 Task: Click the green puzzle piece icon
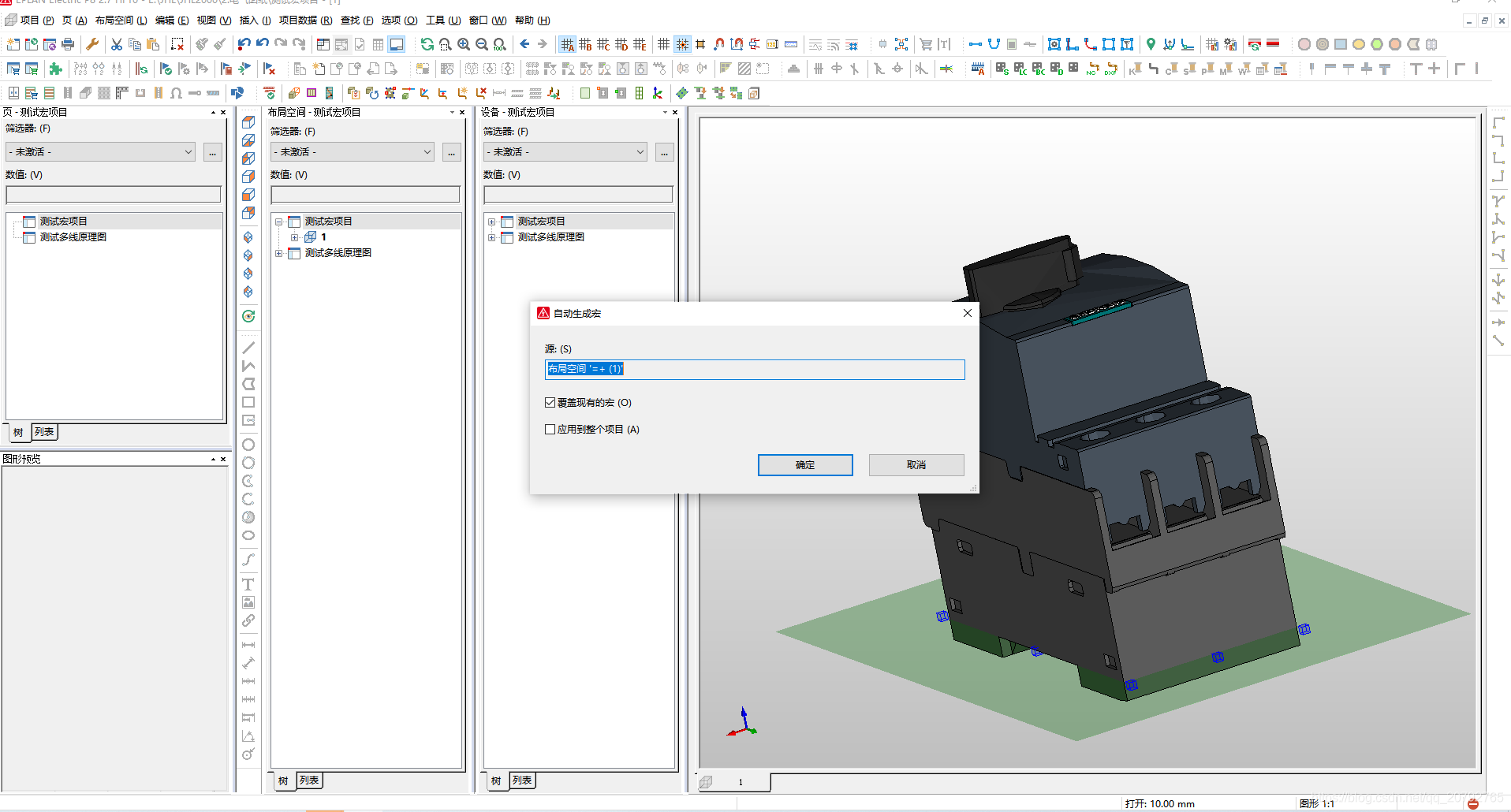[x=55, y=69]
